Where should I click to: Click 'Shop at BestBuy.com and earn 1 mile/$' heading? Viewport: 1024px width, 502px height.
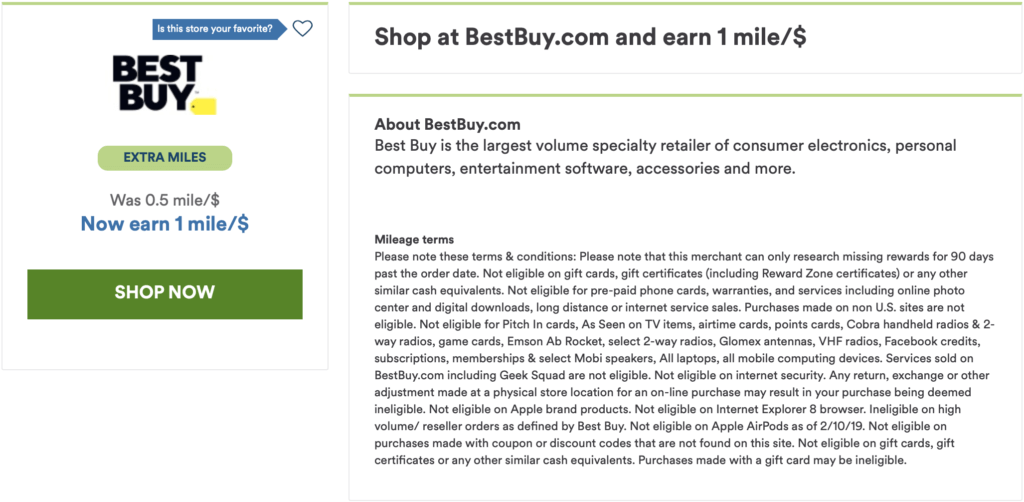(x=590, y=37)
